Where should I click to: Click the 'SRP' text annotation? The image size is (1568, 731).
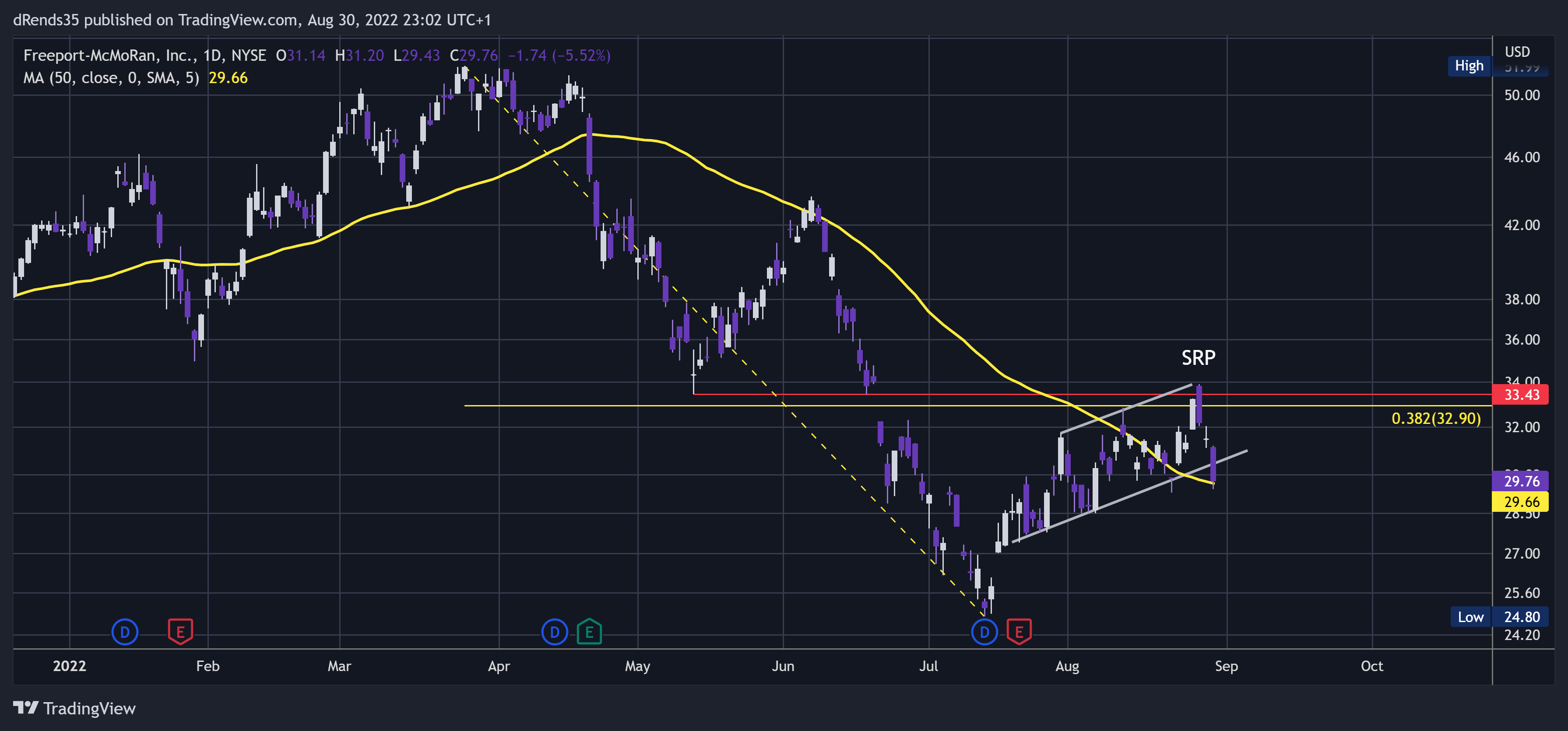(1198, 357)
